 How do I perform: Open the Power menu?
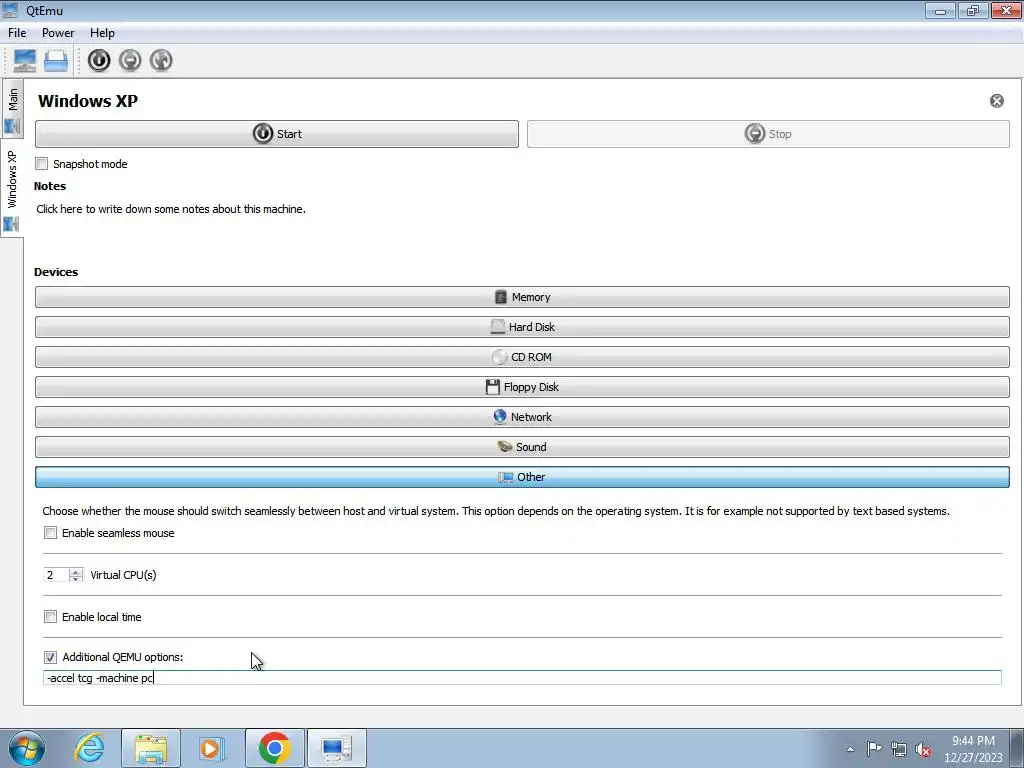(58, 33)
